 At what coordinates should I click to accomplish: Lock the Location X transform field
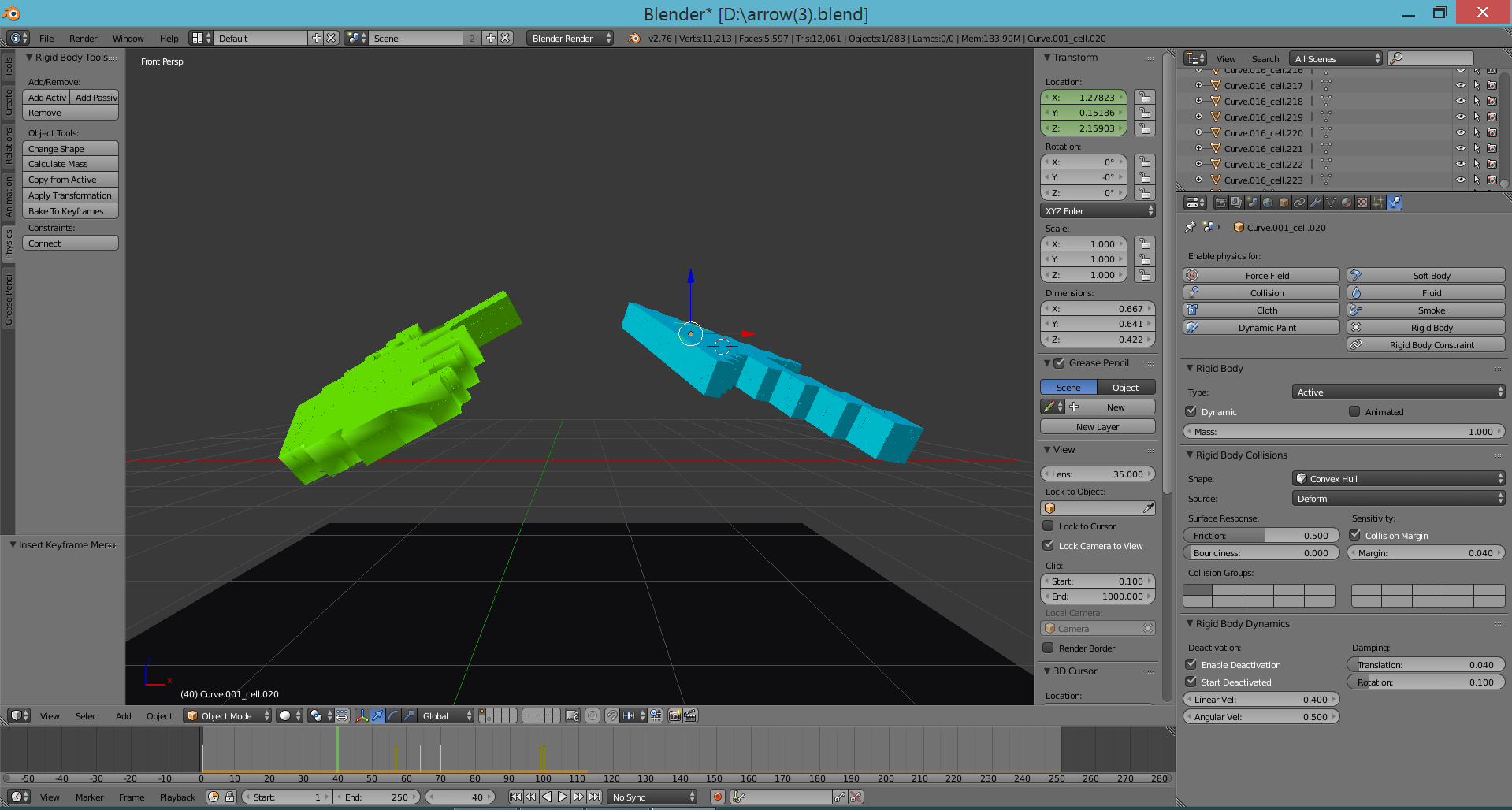[x=1145, y=98]
